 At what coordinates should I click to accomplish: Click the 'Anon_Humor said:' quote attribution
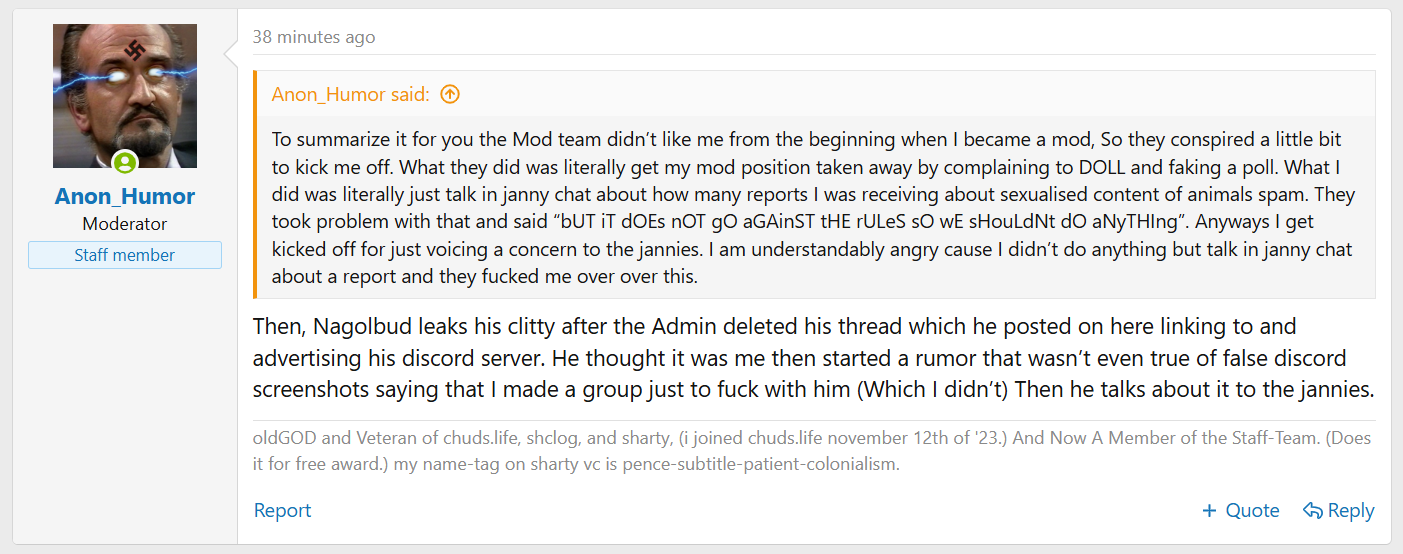tap(351, 95)
